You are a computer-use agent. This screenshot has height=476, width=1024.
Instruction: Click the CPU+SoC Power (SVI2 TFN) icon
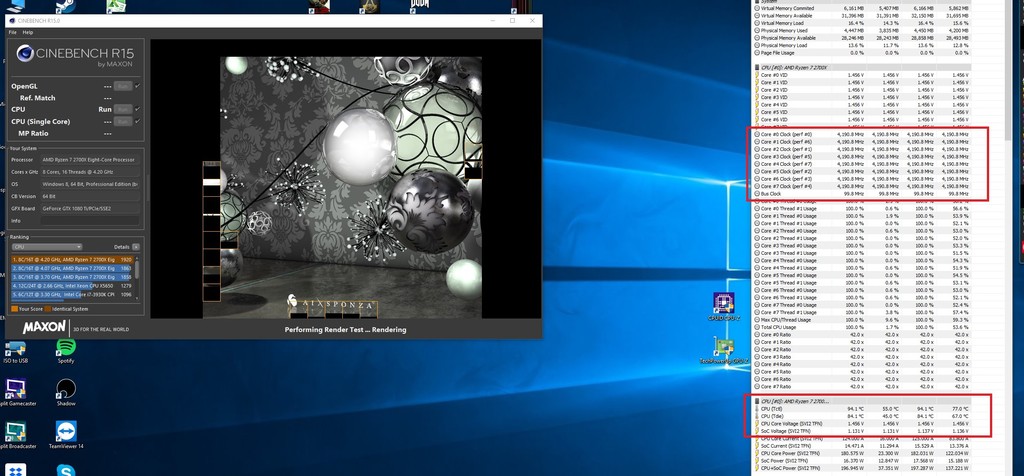click(x=757, y=468)
